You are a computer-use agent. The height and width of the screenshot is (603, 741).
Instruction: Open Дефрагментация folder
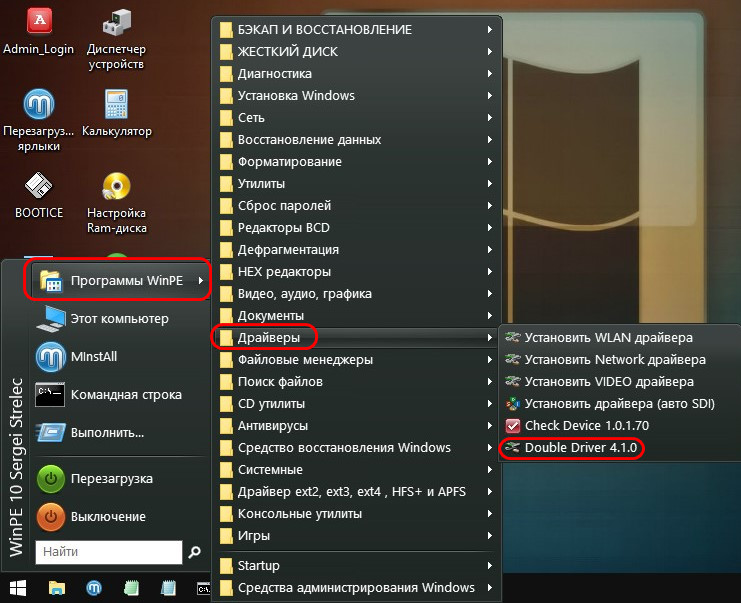pyautogui.click(x=357, y=250)
